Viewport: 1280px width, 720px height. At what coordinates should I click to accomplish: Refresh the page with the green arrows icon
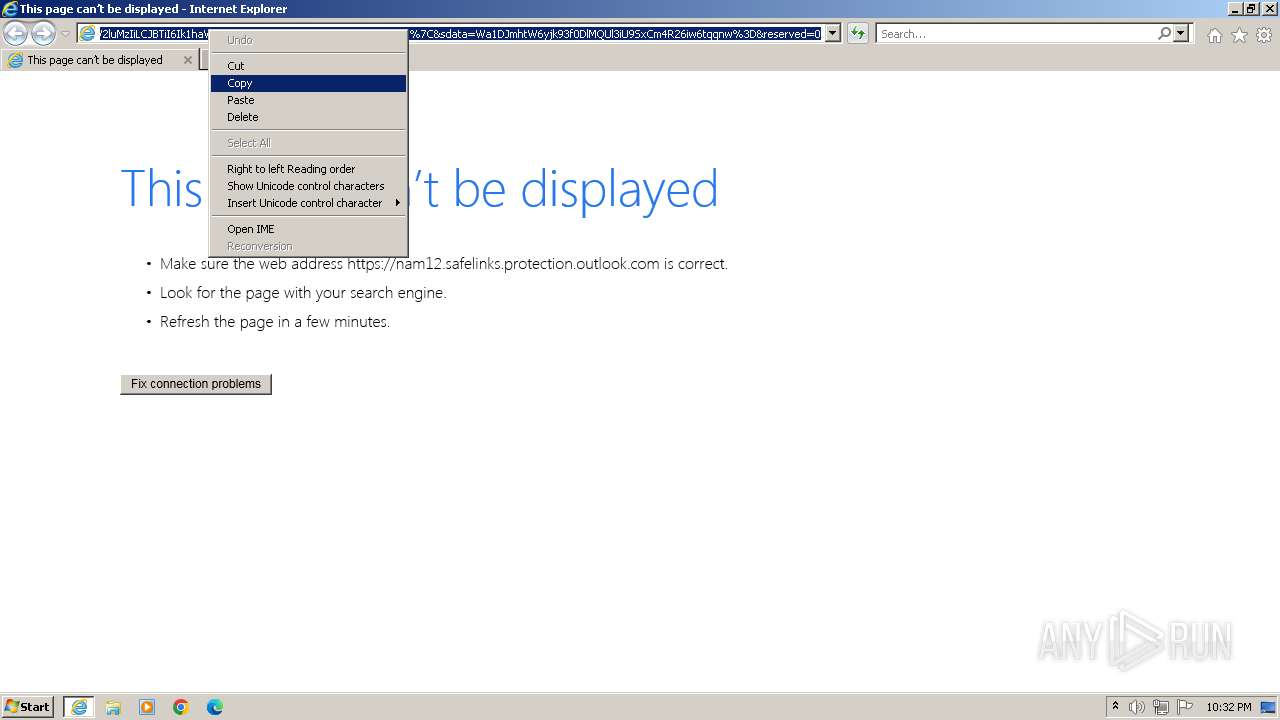[858, 34]
